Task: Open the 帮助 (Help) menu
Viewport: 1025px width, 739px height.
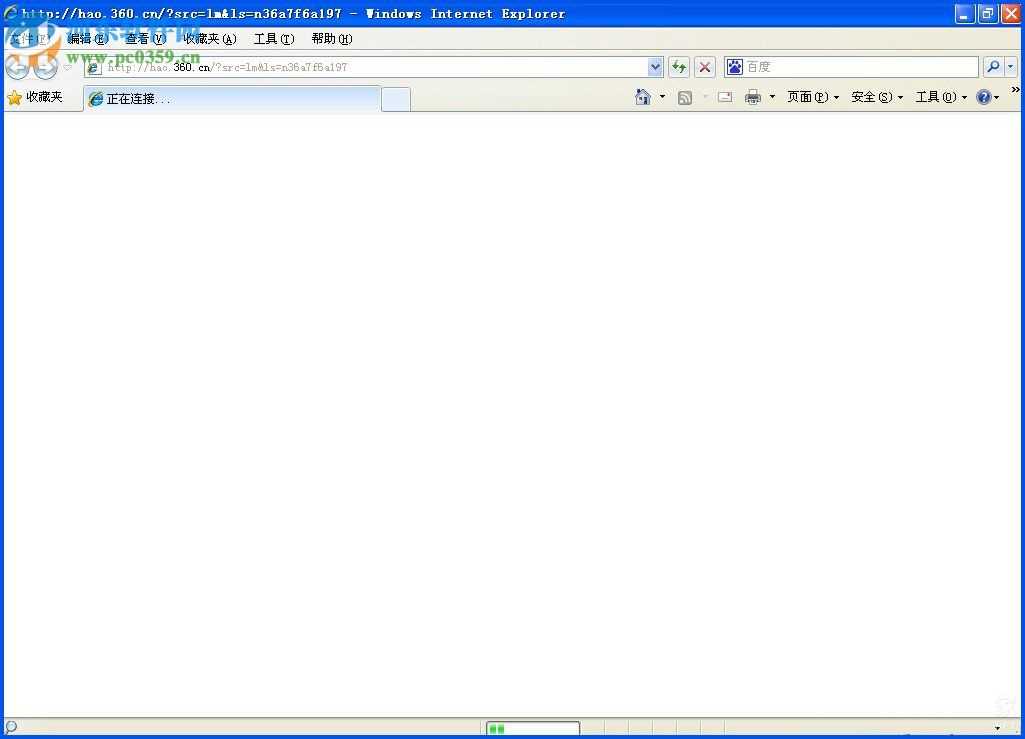Action: pos(331,39)
